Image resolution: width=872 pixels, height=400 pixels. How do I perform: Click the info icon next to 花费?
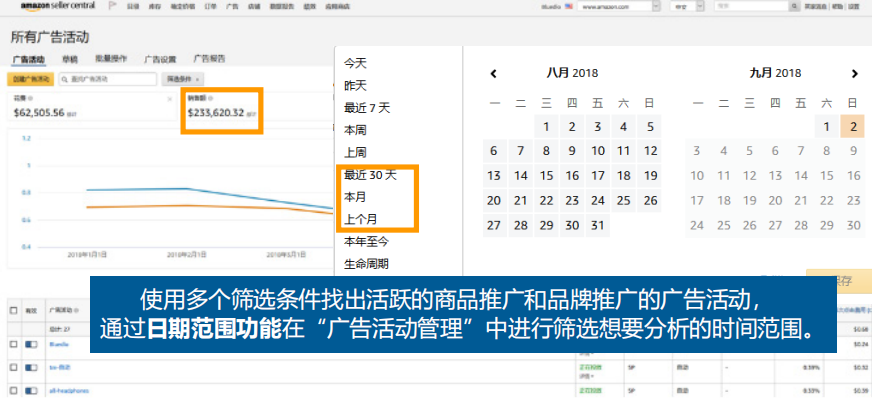tap(29, 98)
